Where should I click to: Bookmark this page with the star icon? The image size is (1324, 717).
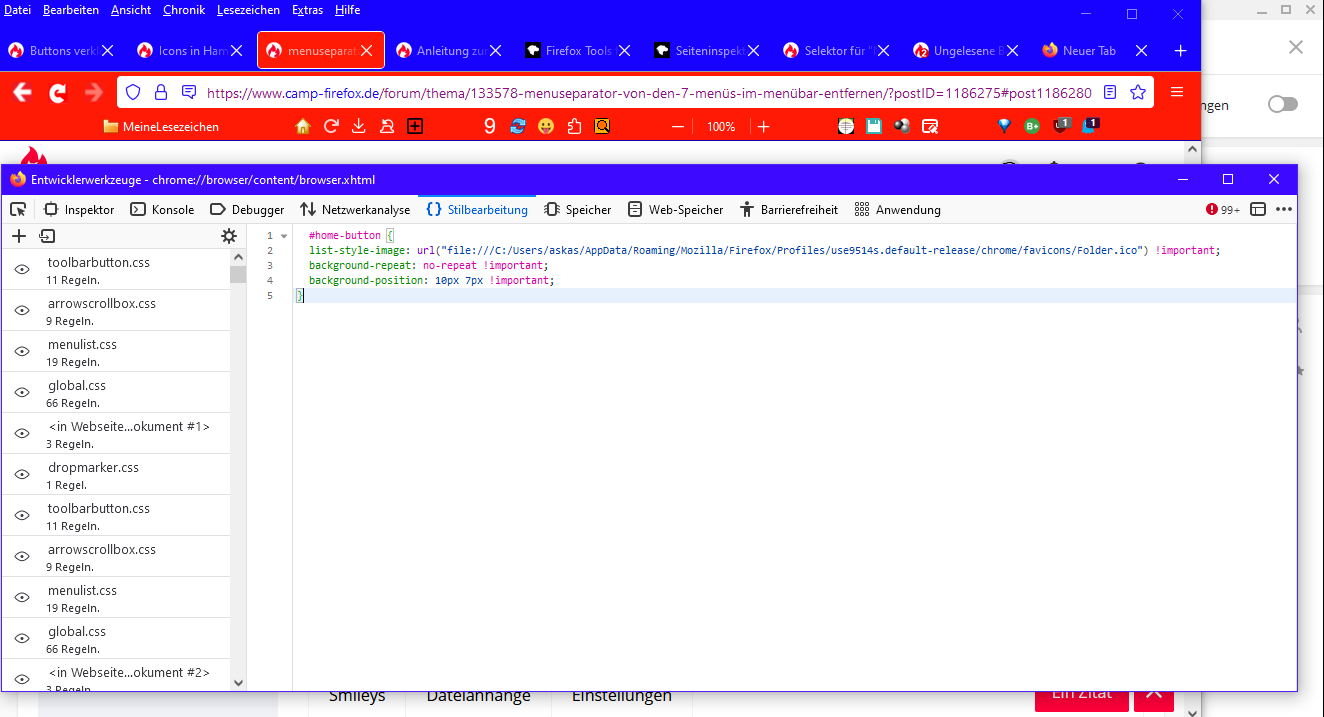(x=1138, y=93)
